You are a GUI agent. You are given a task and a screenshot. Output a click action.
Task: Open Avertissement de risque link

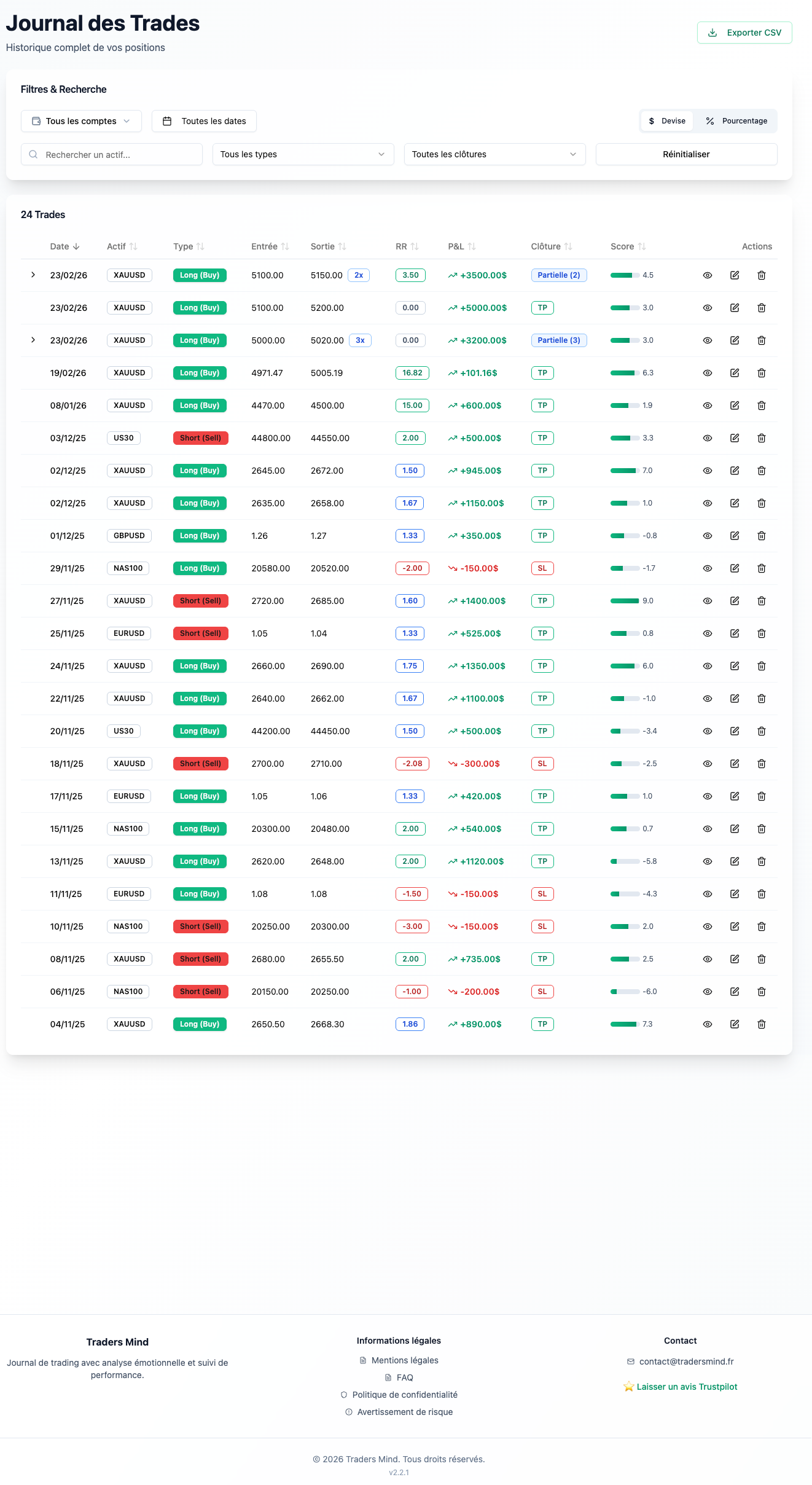[399, 1412]
